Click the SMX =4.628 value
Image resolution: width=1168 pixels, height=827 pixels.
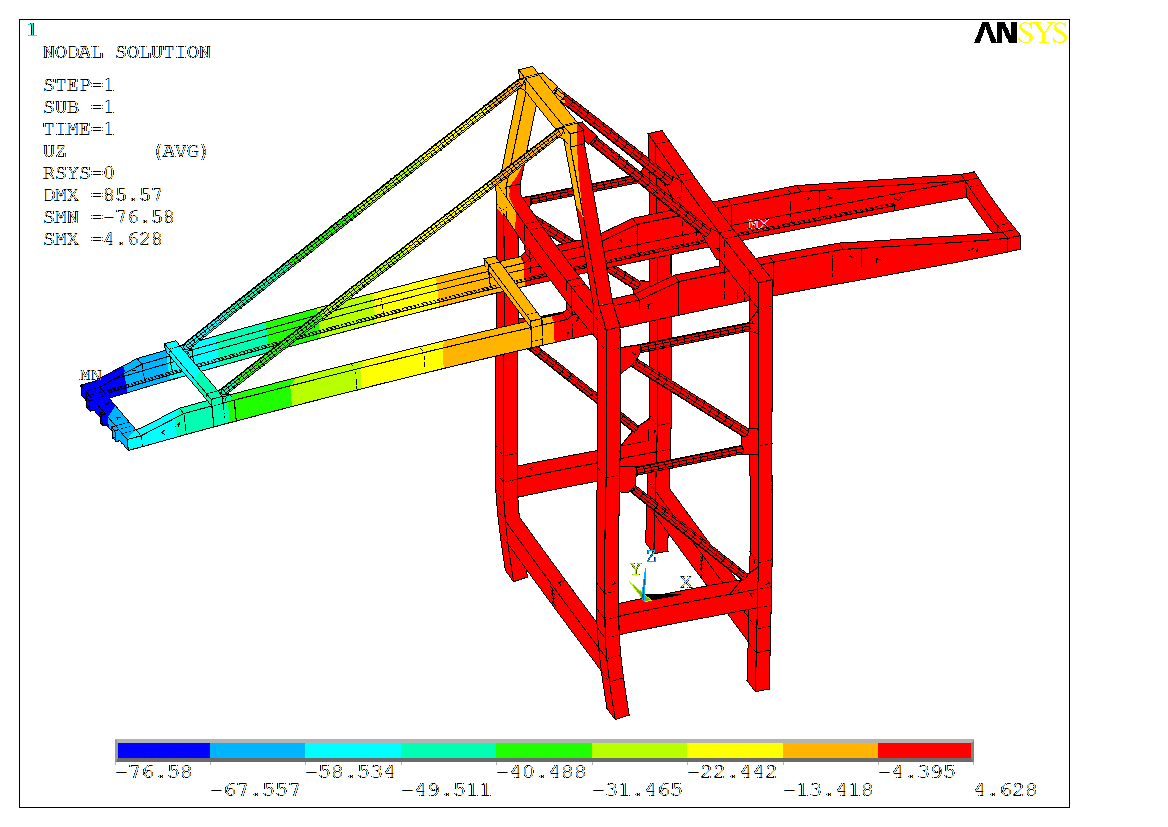102,239
